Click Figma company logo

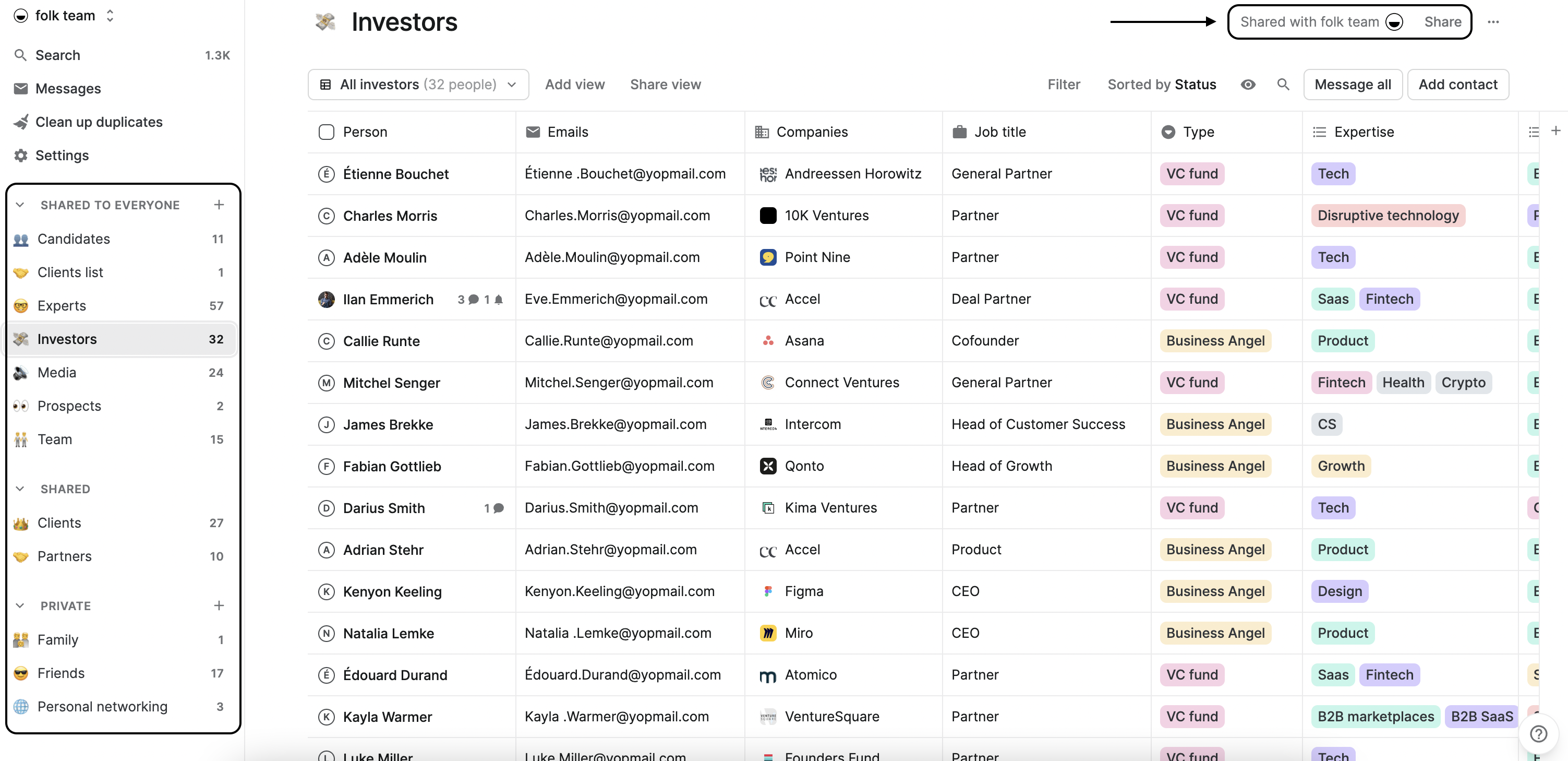[x=768, y=591]
